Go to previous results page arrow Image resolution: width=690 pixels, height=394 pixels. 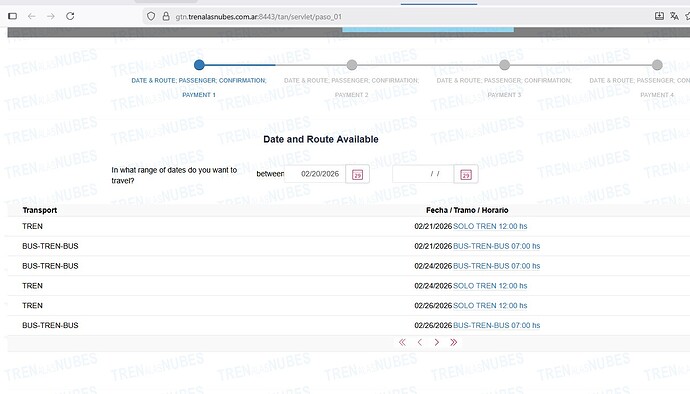click(x=420, y=342)
